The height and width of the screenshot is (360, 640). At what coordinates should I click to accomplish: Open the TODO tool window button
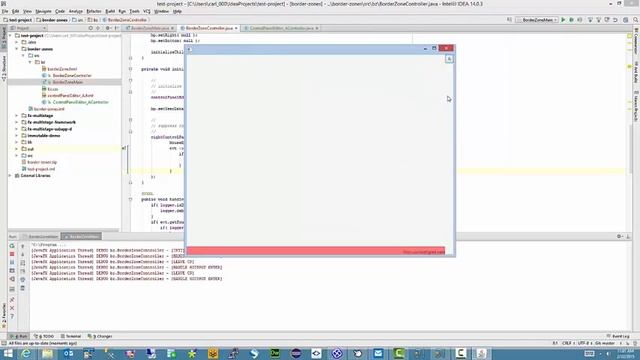pyautogui.click(x=44, y=336)
